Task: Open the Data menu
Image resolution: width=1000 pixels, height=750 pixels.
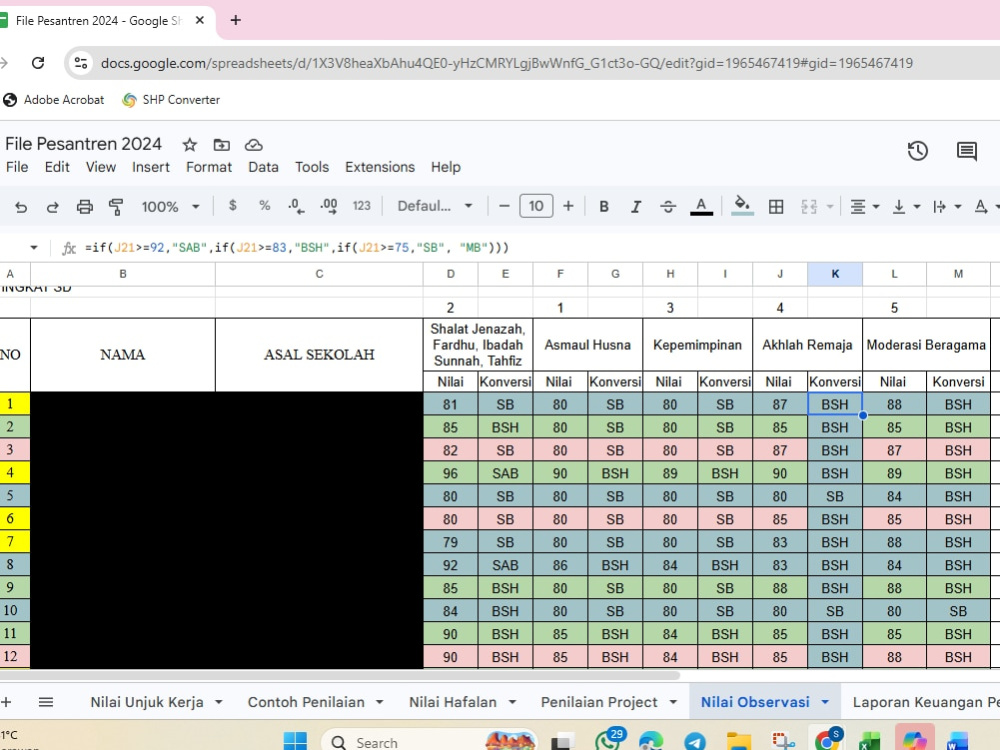Action: pos(263,167)
